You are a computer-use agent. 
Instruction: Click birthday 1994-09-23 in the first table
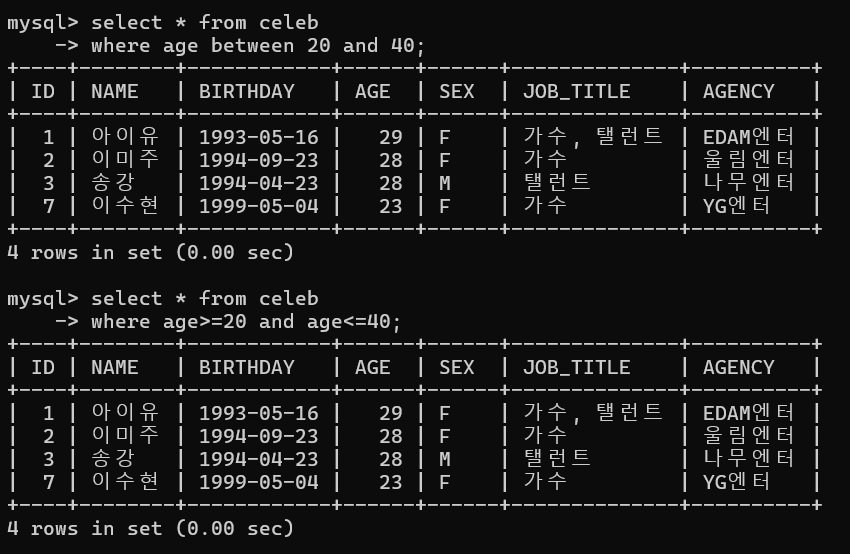click(259, 160)
